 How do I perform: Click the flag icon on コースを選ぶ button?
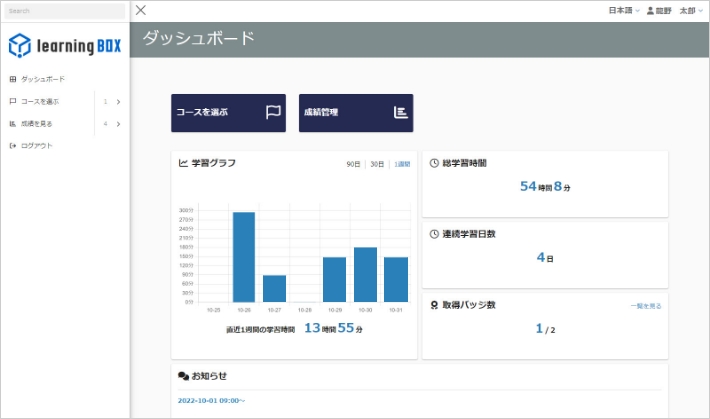click(273, 112)
